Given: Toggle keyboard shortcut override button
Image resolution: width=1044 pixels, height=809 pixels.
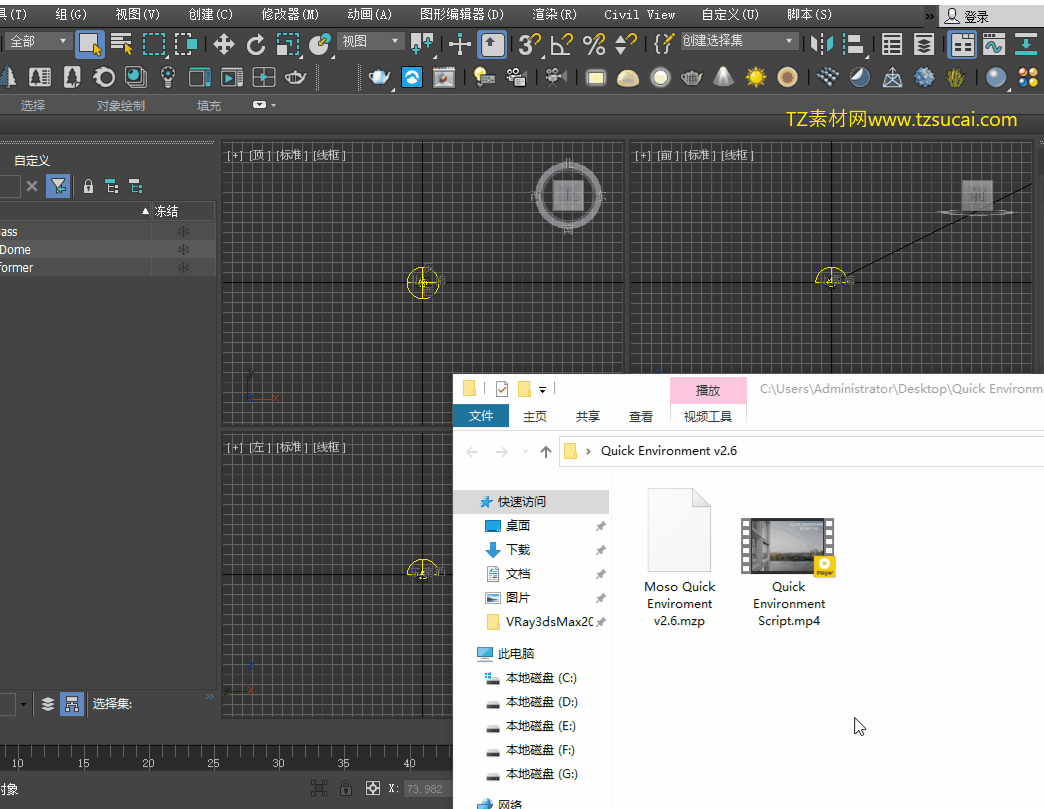Looking at the screenshot, I should (x=492, y=44).
